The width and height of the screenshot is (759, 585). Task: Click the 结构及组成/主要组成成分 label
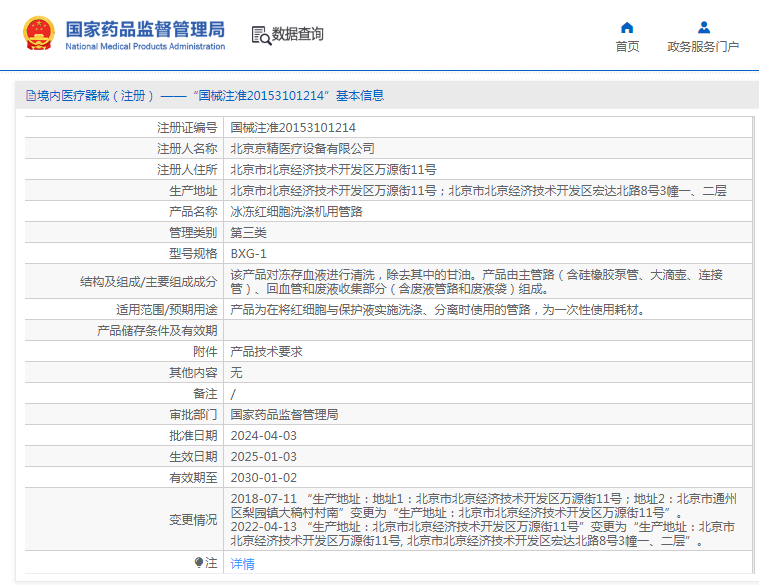pos(149,282)
